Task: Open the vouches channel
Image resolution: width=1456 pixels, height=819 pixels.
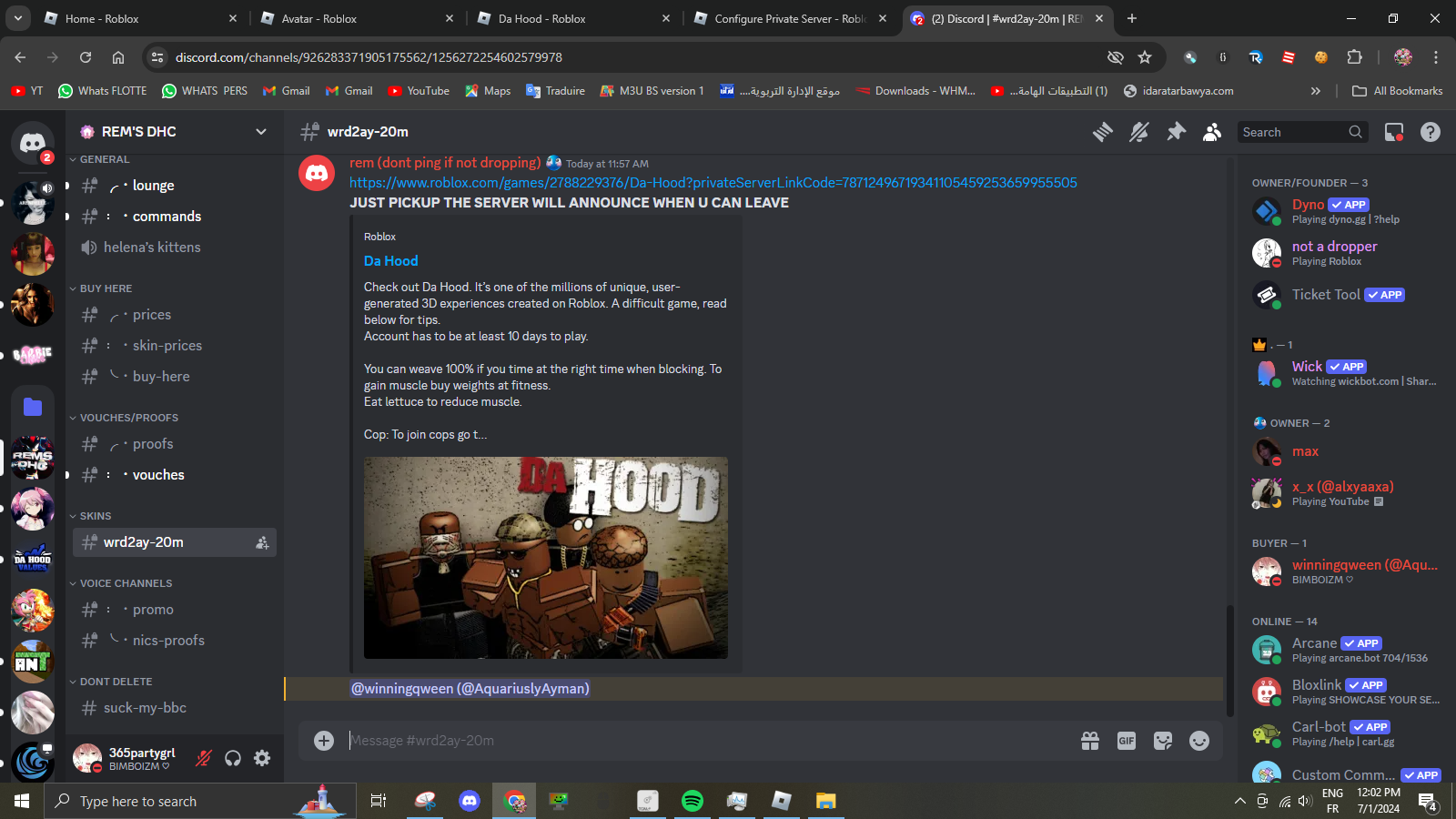Action: (175, 475)
